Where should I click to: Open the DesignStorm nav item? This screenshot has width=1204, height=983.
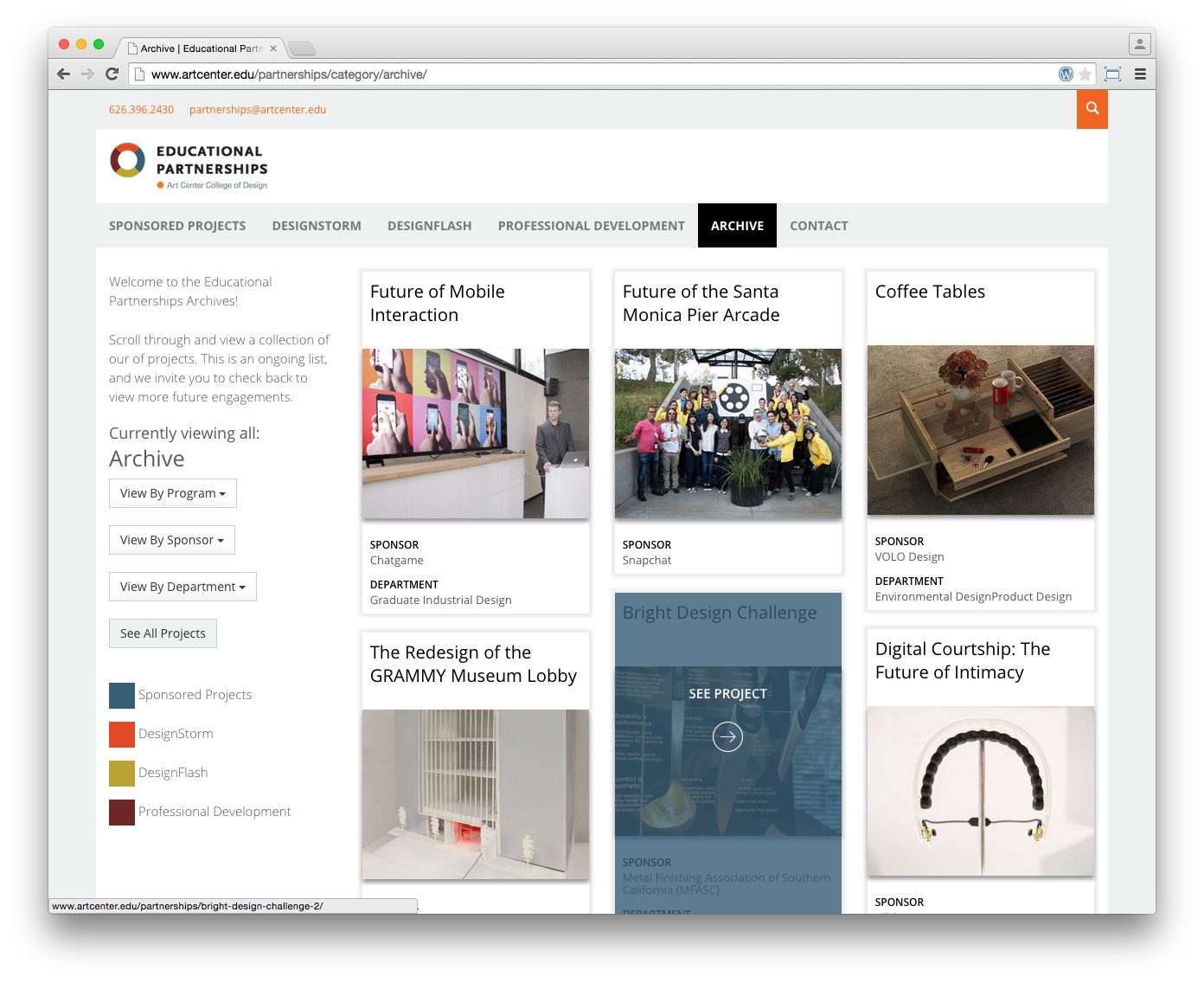coord(317,226)
